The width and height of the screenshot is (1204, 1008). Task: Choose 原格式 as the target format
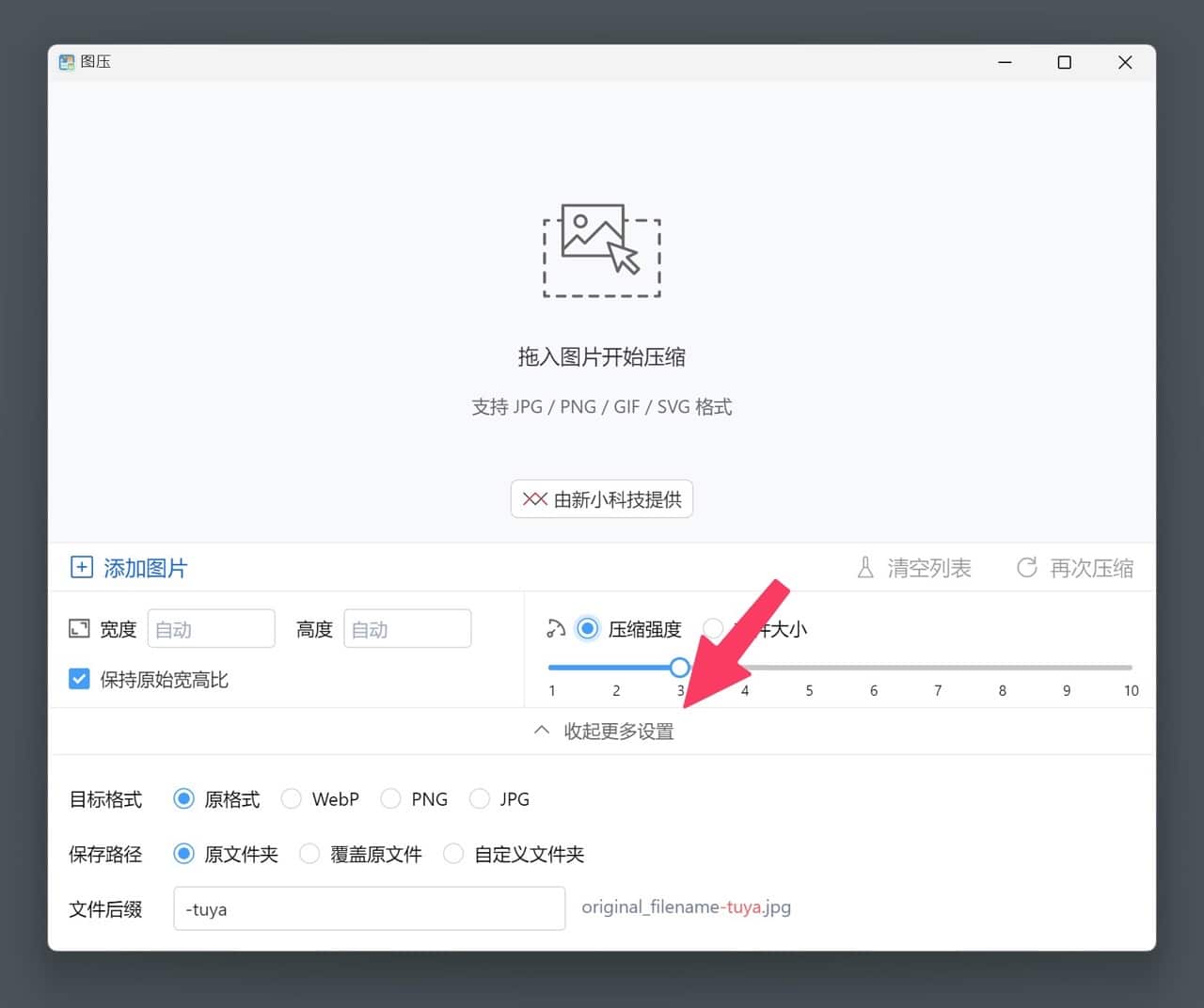click(184, 799)
